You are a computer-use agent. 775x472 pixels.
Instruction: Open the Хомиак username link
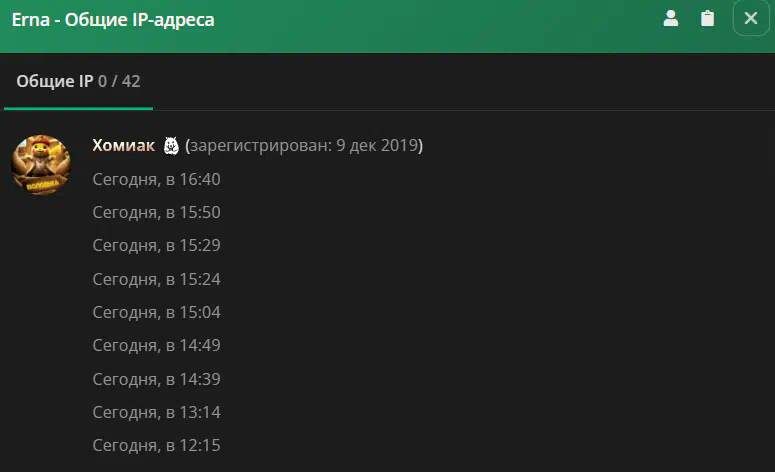click(124, 145)
